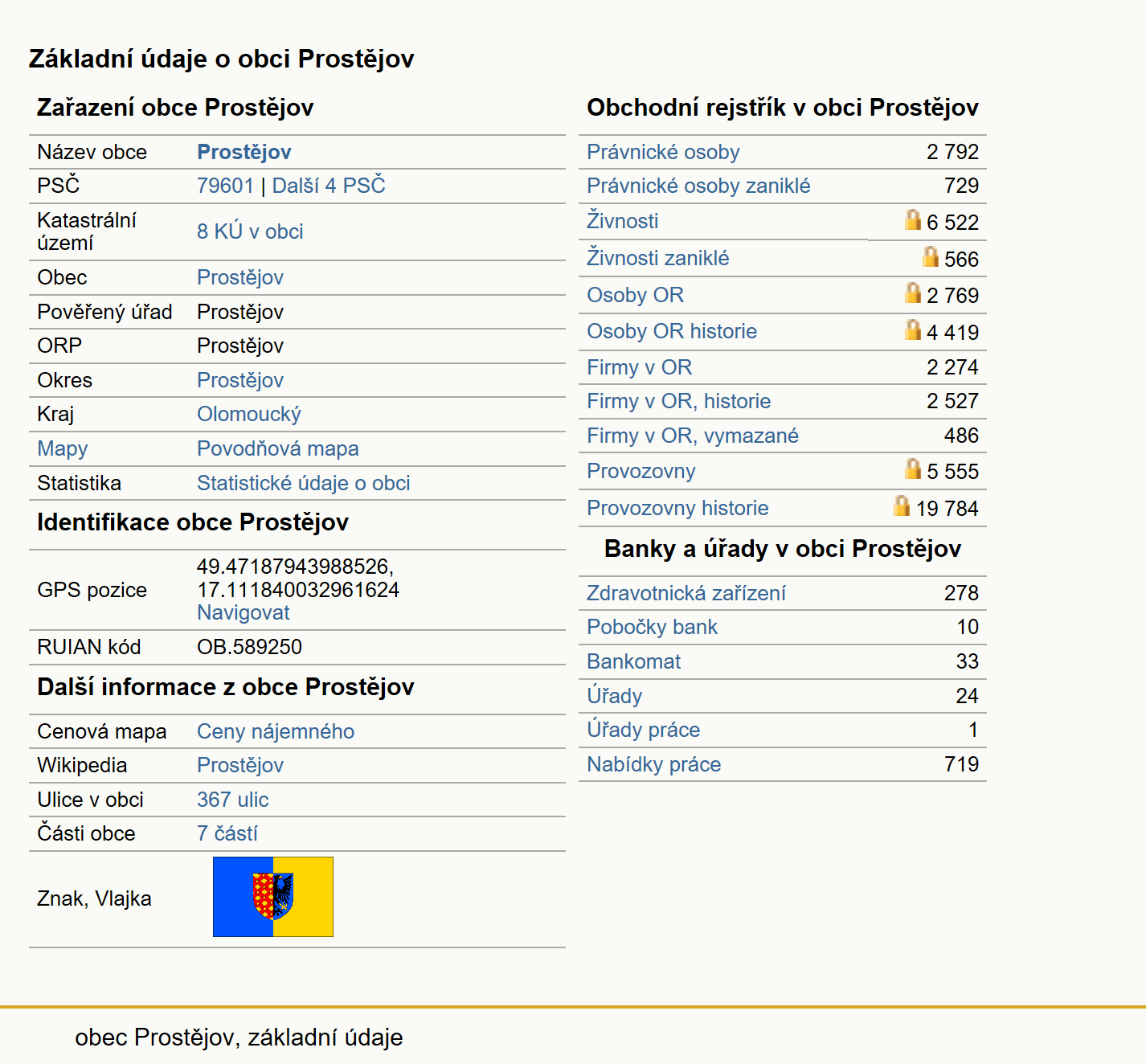Open the 367 ulic streets list
The width and height of the screenshot is (1146, 1064).
coord(233,800)
